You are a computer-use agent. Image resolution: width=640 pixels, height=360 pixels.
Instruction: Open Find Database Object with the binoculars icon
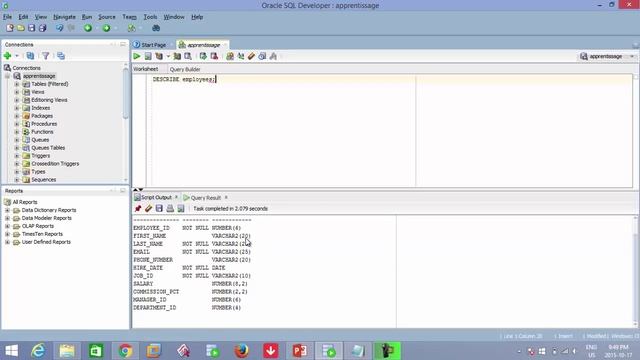(156, 28)
